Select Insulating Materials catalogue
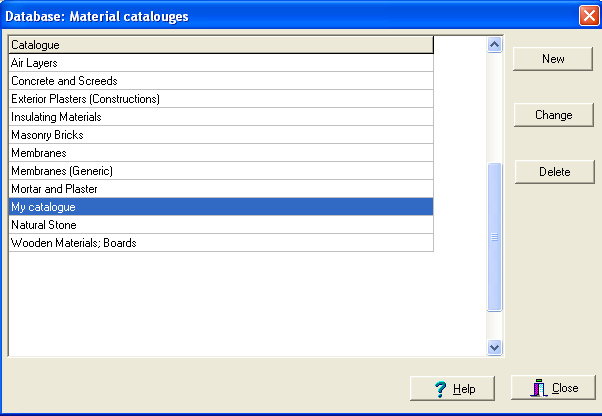Image resolution: width=602 pixels, height=416 pixels. click(x=221, y=117)
